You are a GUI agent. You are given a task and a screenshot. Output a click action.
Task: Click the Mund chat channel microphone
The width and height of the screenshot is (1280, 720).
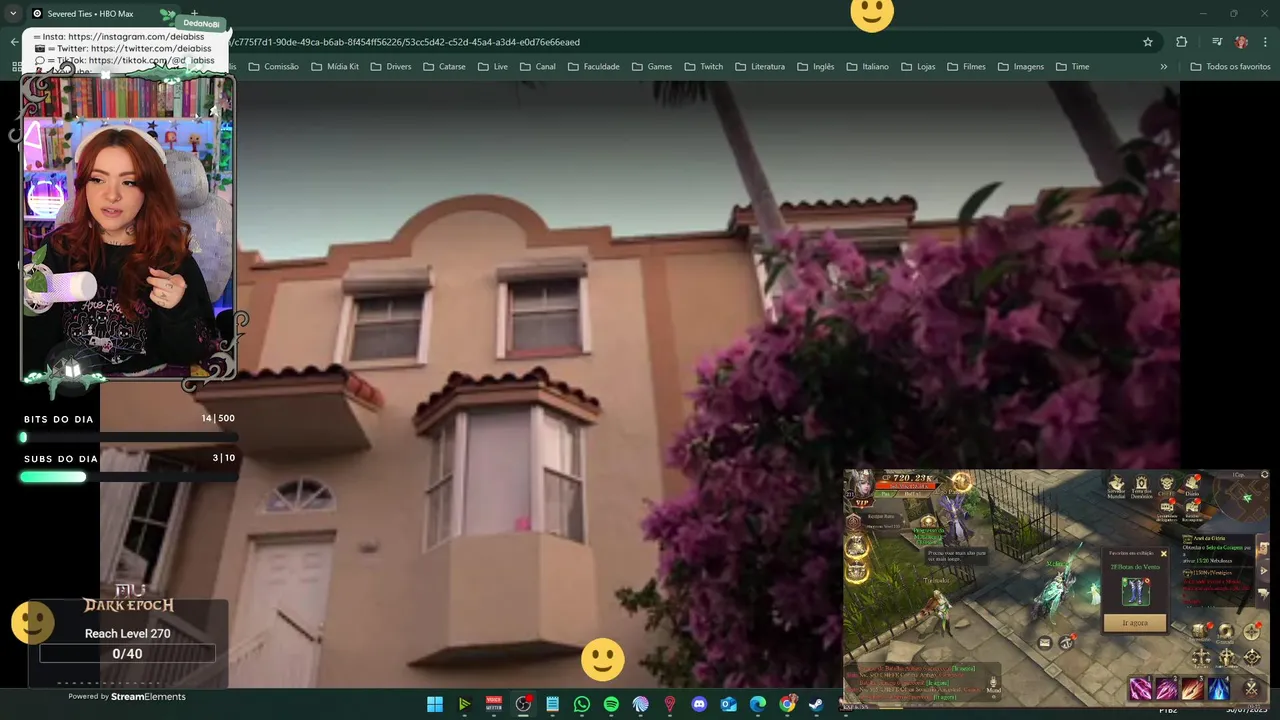coord(994,685)
